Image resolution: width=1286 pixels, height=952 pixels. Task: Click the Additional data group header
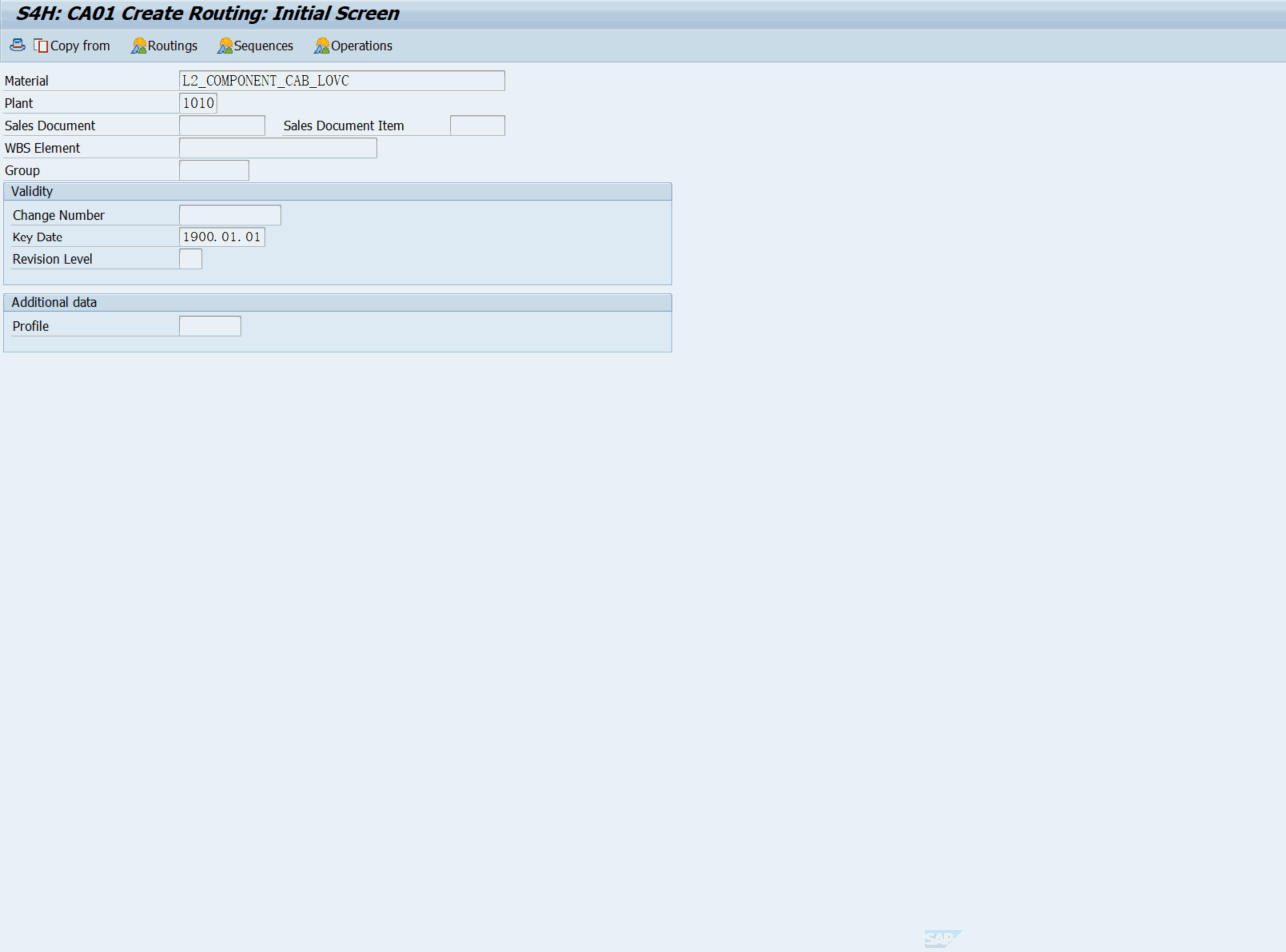click(x=337, y=303)
